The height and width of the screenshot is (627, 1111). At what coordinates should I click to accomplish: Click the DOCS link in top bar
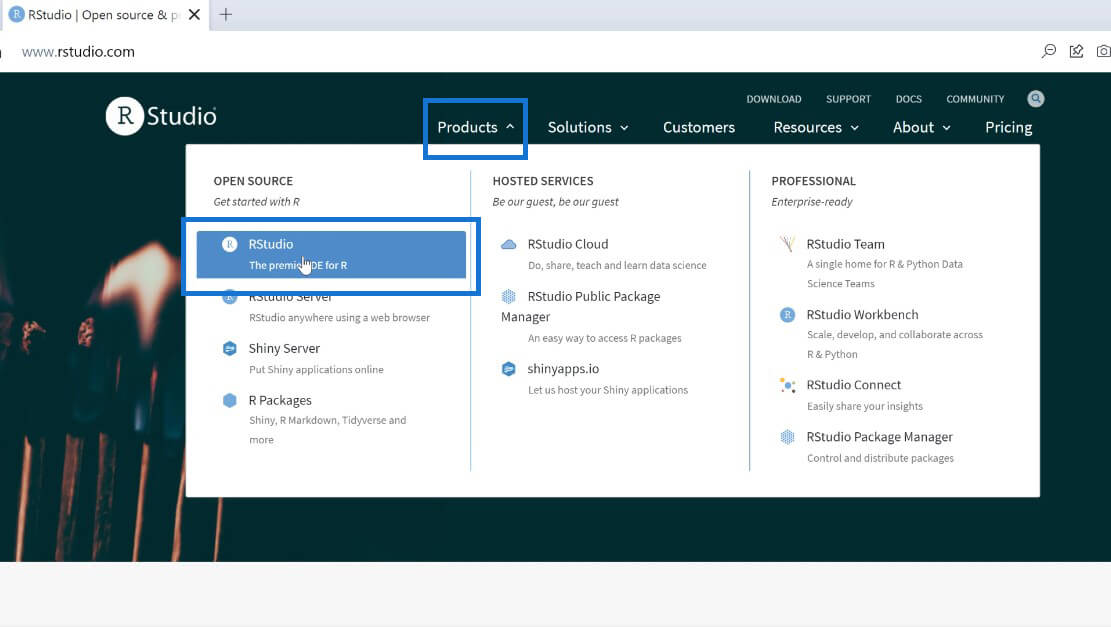tap(908, 99)
